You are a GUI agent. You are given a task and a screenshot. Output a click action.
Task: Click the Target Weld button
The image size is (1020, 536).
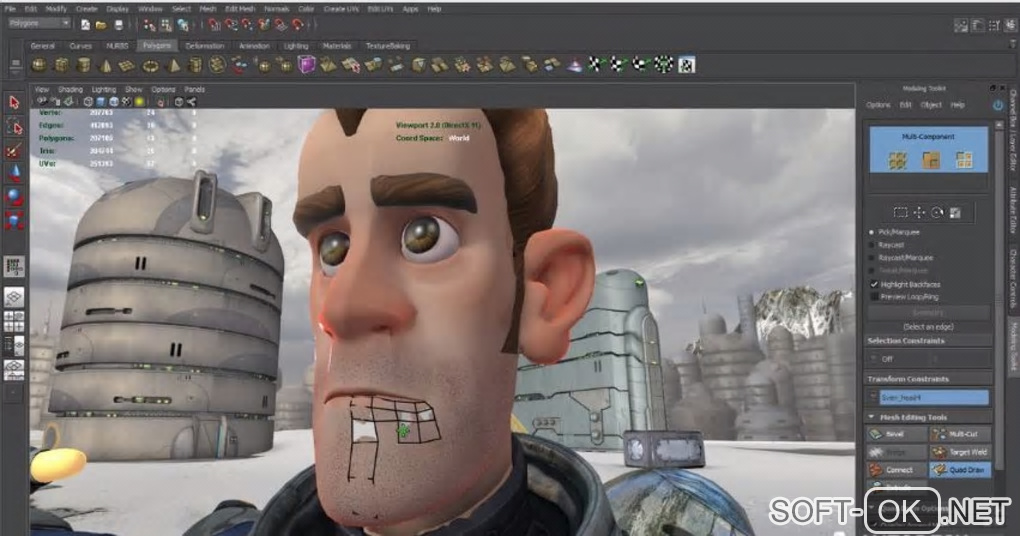960,451
